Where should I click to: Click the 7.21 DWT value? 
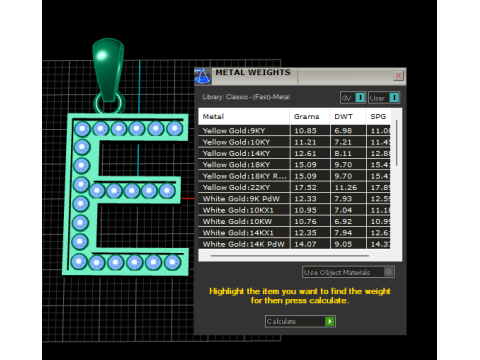click(343, 142)
